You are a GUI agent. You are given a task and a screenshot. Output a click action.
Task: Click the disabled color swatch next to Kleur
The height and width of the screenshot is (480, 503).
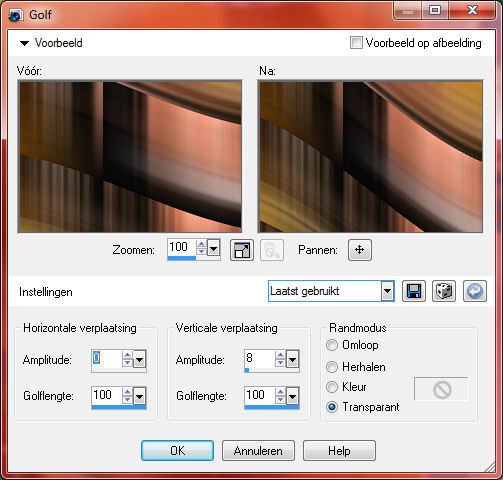click(x=441, y=389)
